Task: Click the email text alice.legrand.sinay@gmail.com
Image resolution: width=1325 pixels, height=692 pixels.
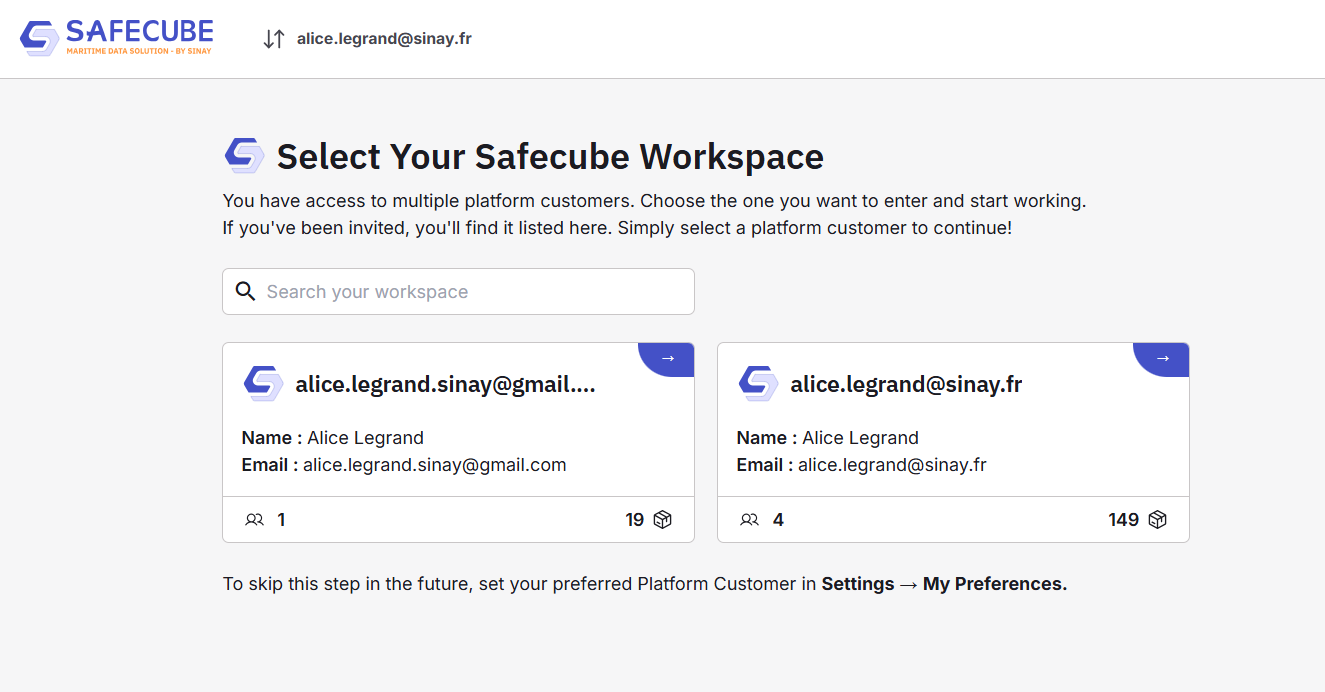Action: [x=434, y=465]
